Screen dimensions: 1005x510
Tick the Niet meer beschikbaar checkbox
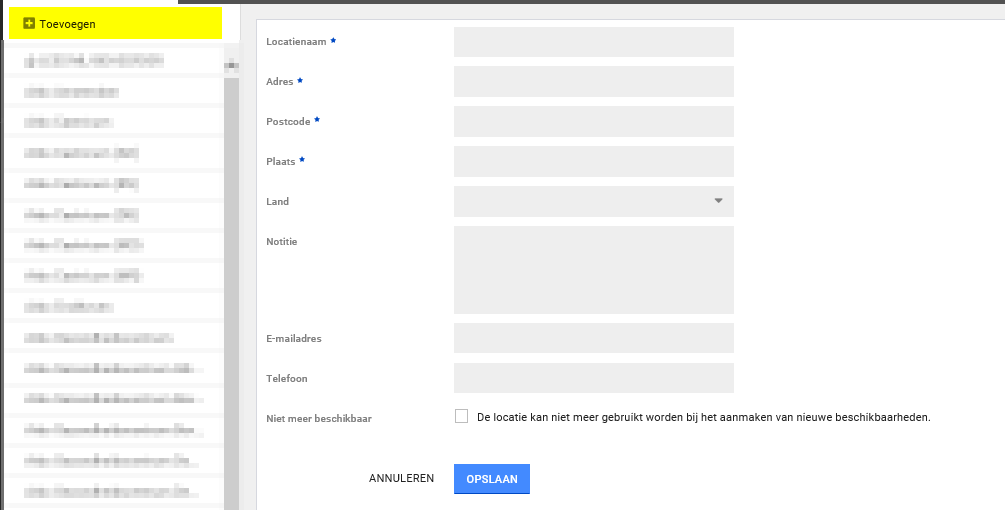tap(461, 417)
